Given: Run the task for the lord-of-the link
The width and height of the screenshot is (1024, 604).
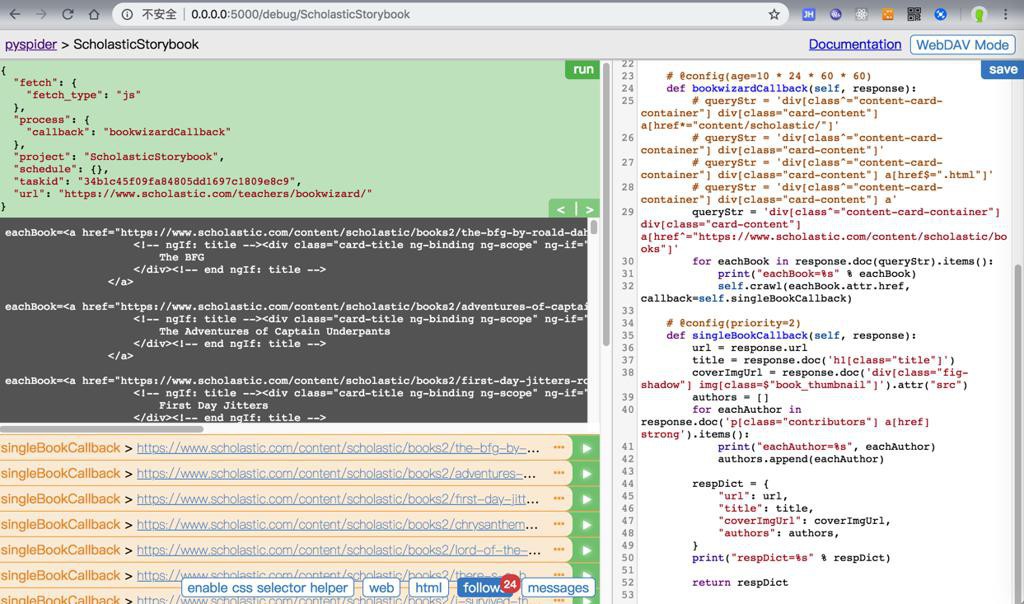Looking at the screenshot, I should (586, 550).
